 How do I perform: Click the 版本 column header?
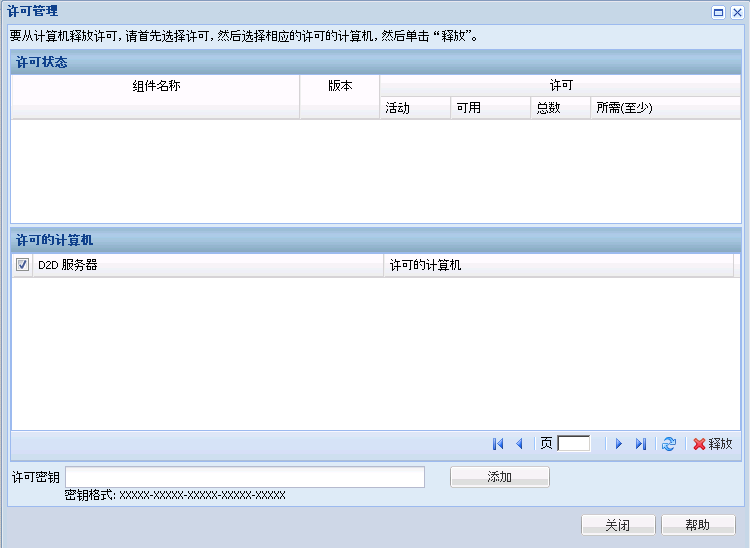(x=340, y=86)
